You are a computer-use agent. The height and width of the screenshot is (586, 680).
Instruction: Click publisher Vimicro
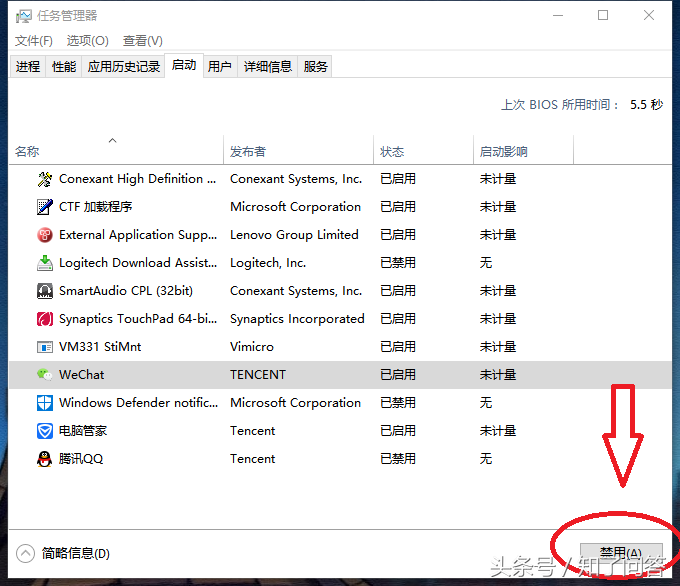[x=252, y=347]
